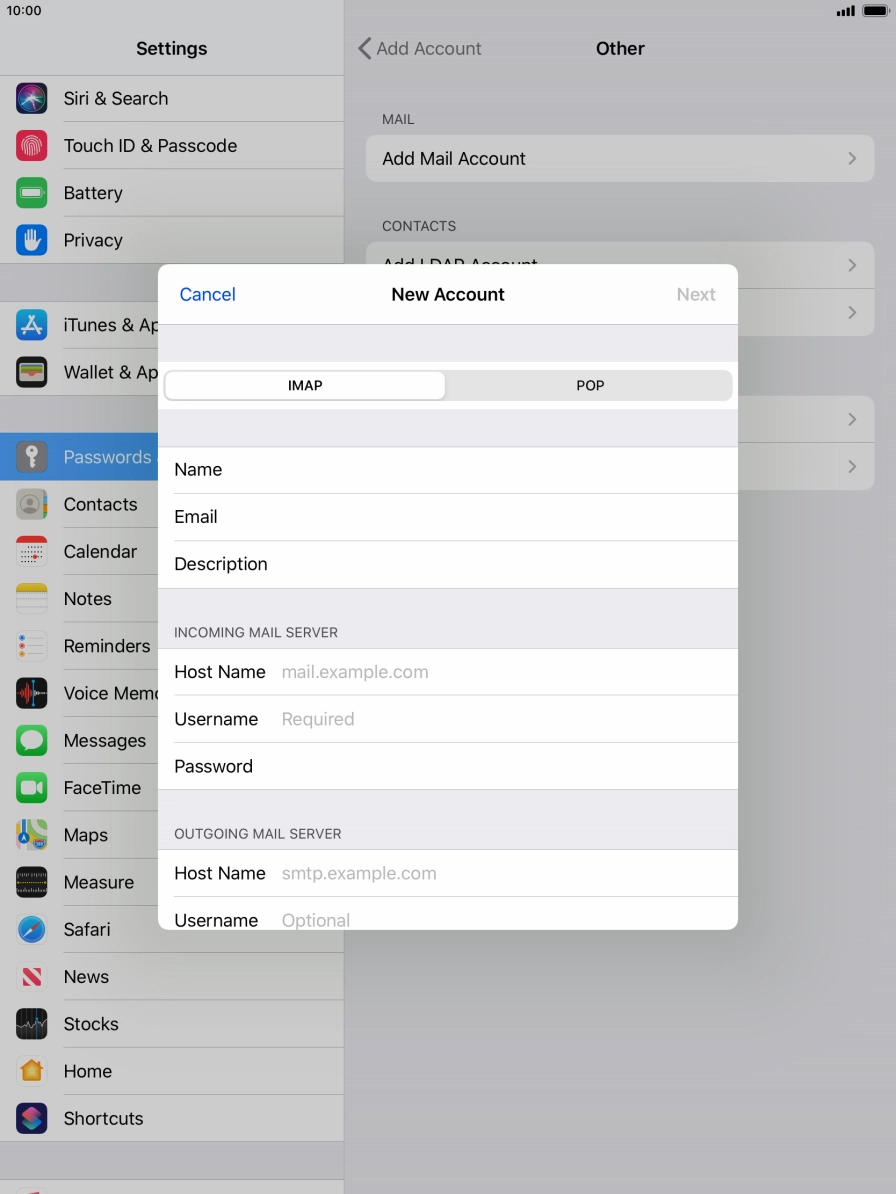Tap the Safari compass icon
The image size is (896, 1194).
pyautogui.click(x=32, y=930)
